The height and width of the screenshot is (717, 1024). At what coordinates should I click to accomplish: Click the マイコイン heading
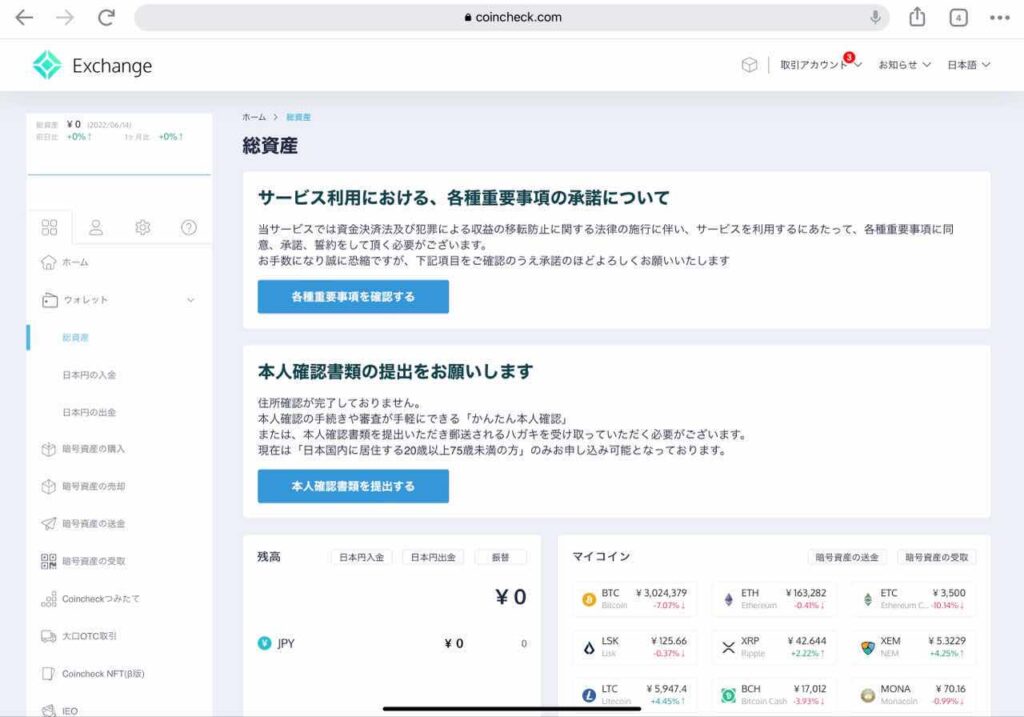(x=601, y=556)
